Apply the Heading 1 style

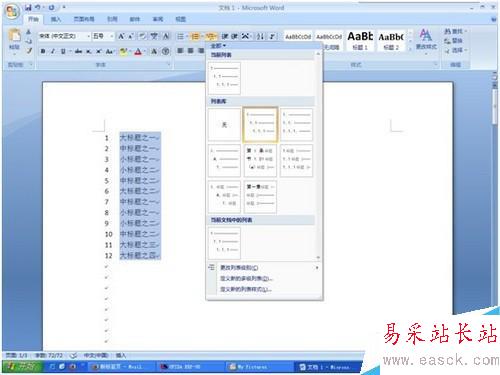(360, 41)
